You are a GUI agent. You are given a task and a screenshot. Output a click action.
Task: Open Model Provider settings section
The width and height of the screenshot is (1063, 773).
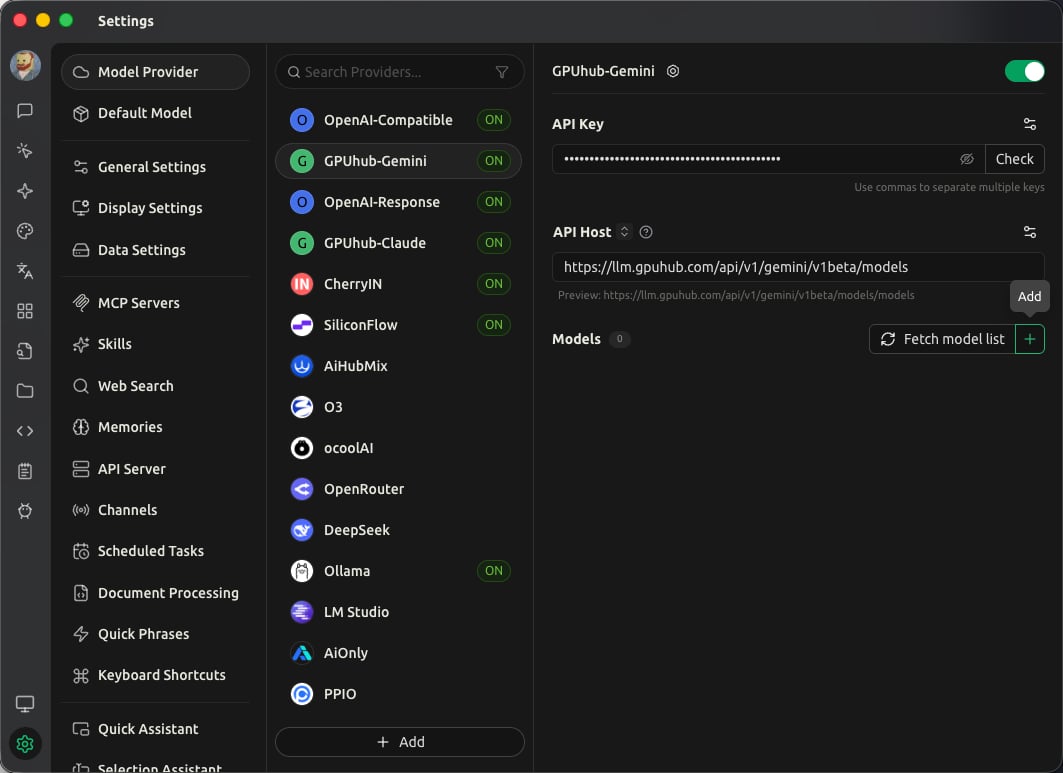coord(155,72)
